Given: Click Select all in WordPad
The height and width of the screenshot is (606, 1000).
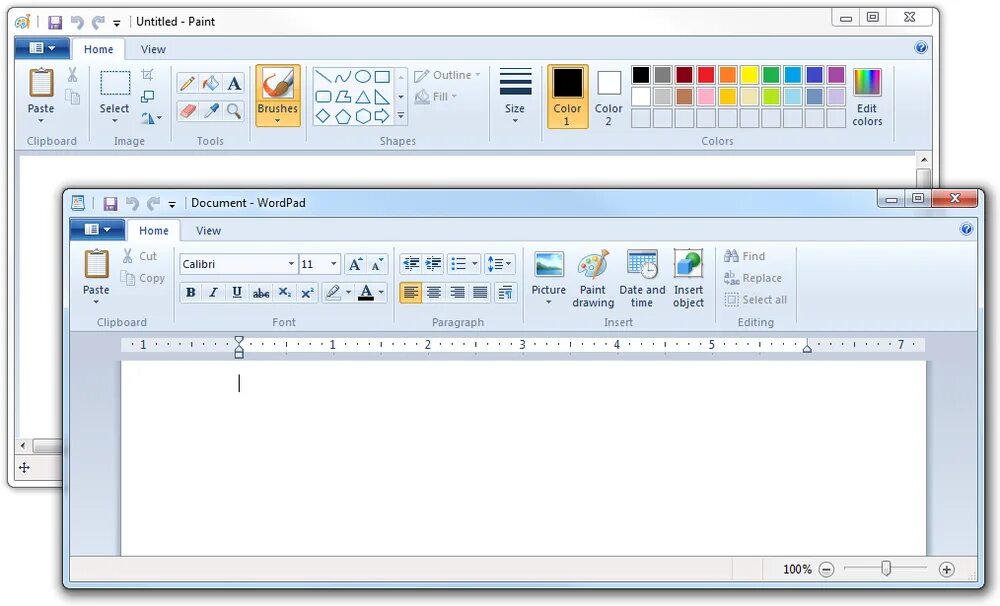Looking at the screenshot, I should [x=756, y=300].
